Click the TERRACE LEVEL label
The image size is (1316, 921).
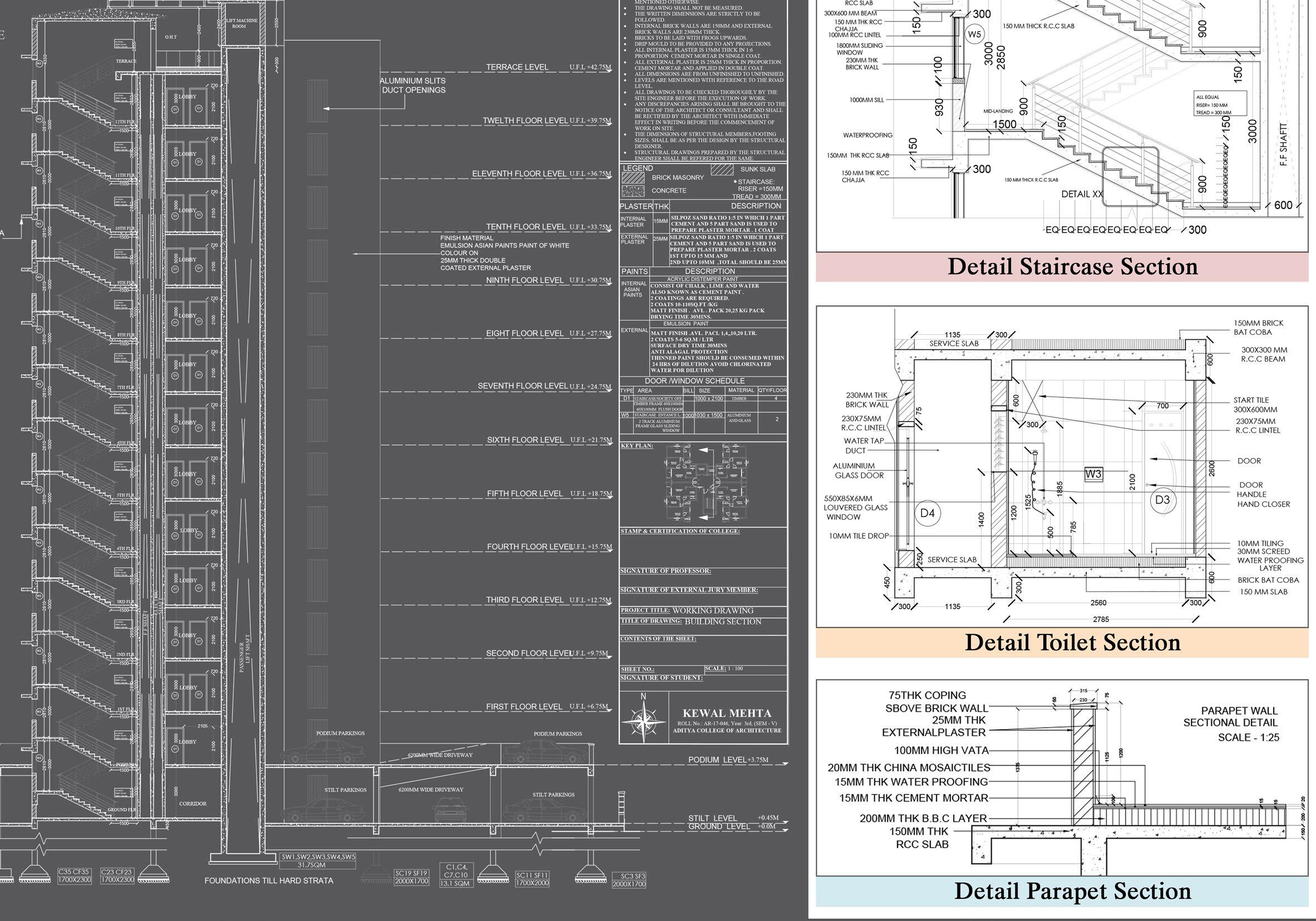tap(517, 67)
